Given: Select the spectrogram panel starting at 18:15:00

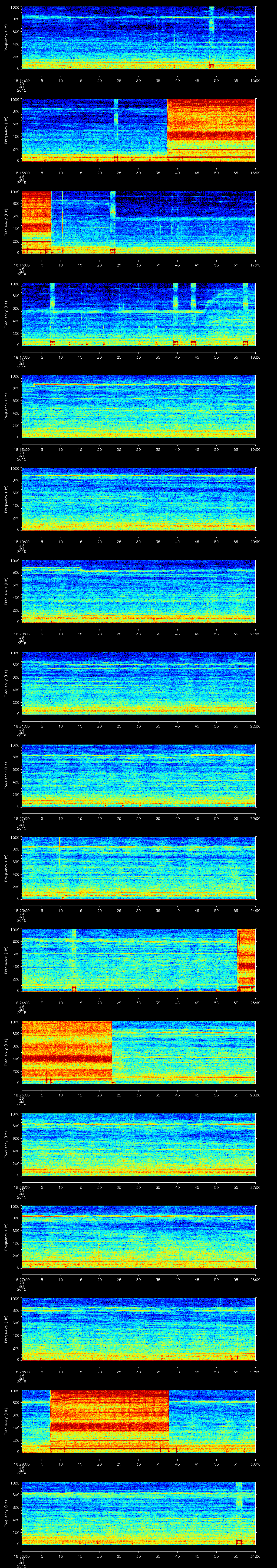Looking at the screenshot, I should [139, 130].
